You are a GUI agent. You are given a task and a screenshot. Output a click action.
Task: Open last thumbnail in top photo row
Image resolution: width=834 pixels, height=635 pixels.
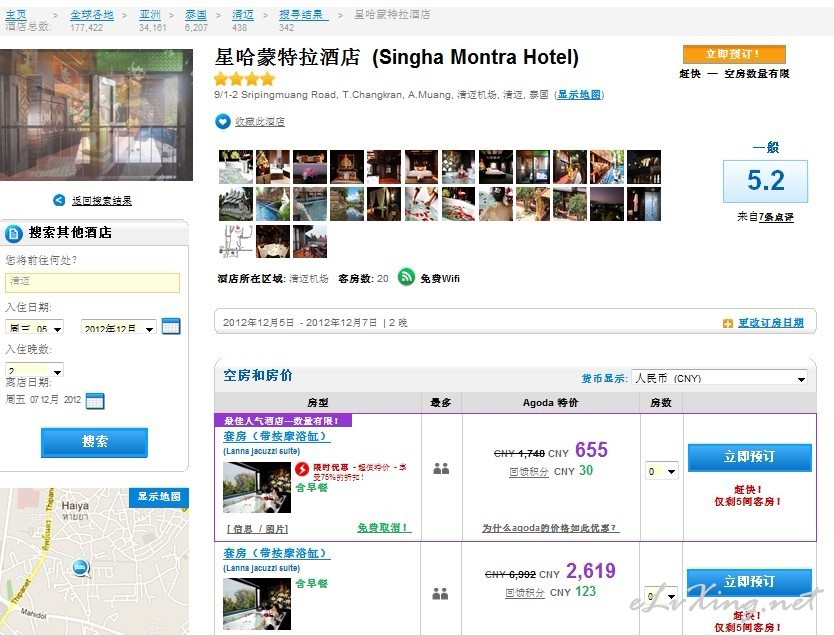click(x=644, y=166)
